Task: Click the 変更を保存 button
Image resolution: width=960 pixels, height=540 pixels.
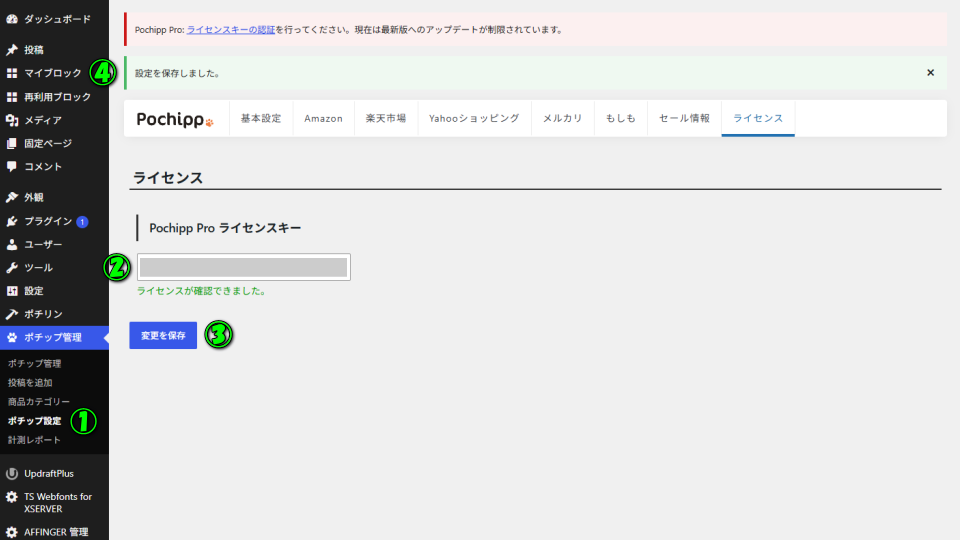Action: pos(163,336)
